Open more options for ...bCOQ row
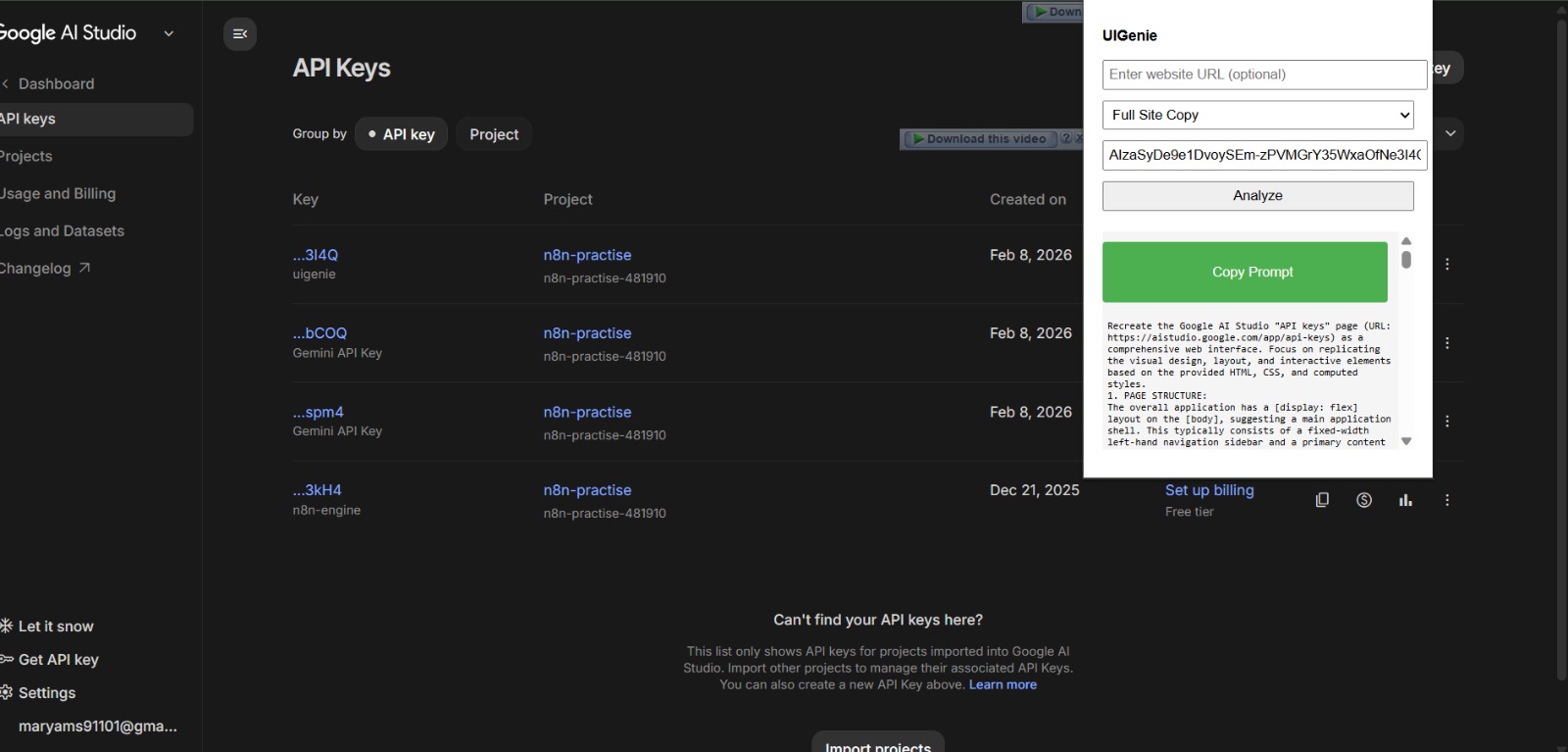The height and width of the screenshot is (752, 1568). tap(1447, 343)
